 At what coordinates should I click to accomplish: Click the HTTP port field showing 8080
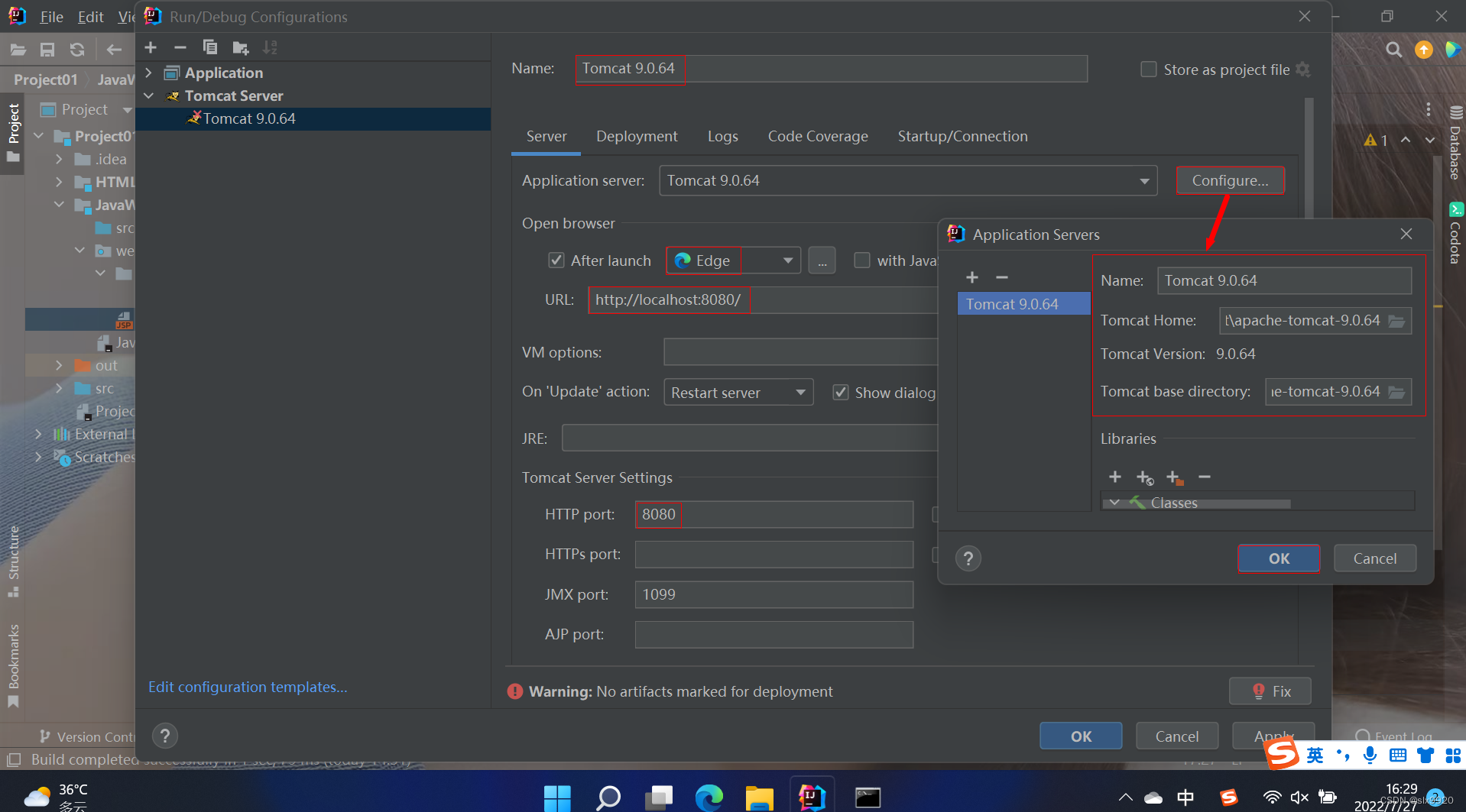click(x=774, y=514)
